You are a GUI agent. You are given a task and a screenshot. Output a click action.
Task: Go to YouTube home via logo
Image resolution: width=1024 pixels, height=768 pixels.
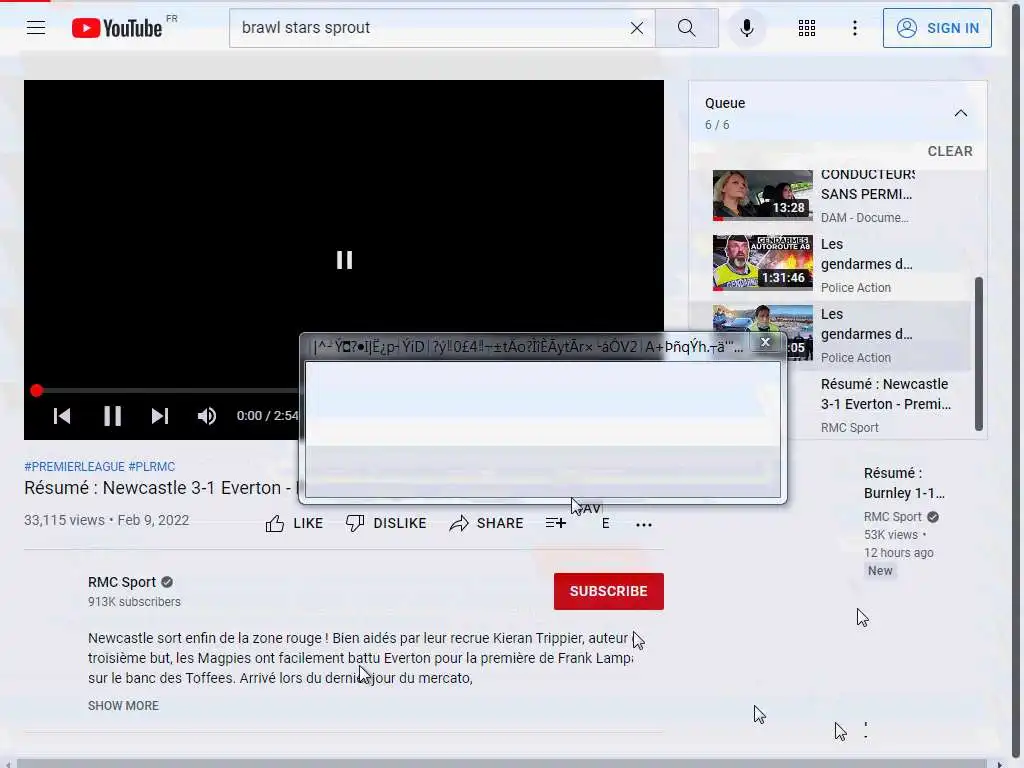point(117,28)
